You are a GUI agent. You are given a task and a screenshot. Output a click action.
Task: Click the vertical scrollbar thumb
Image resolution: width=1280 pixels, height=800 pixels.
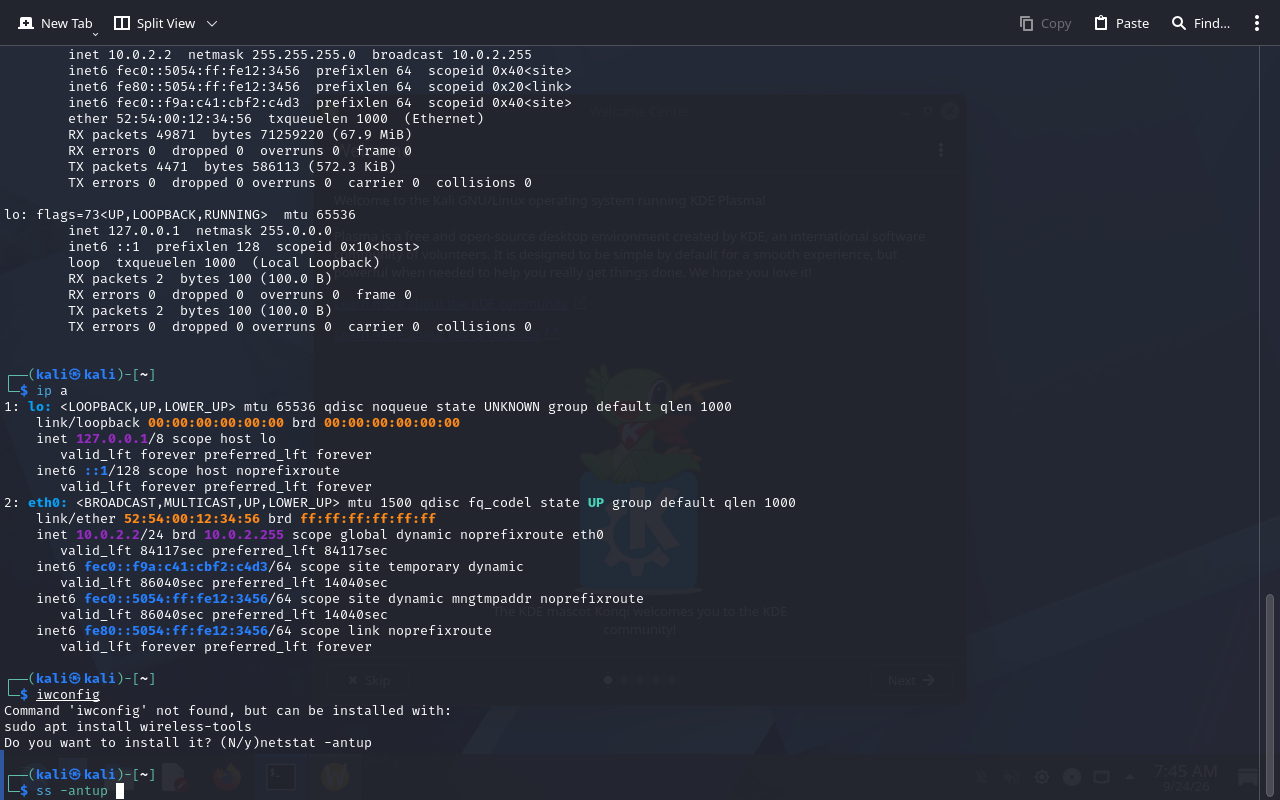coord(1270,695)
